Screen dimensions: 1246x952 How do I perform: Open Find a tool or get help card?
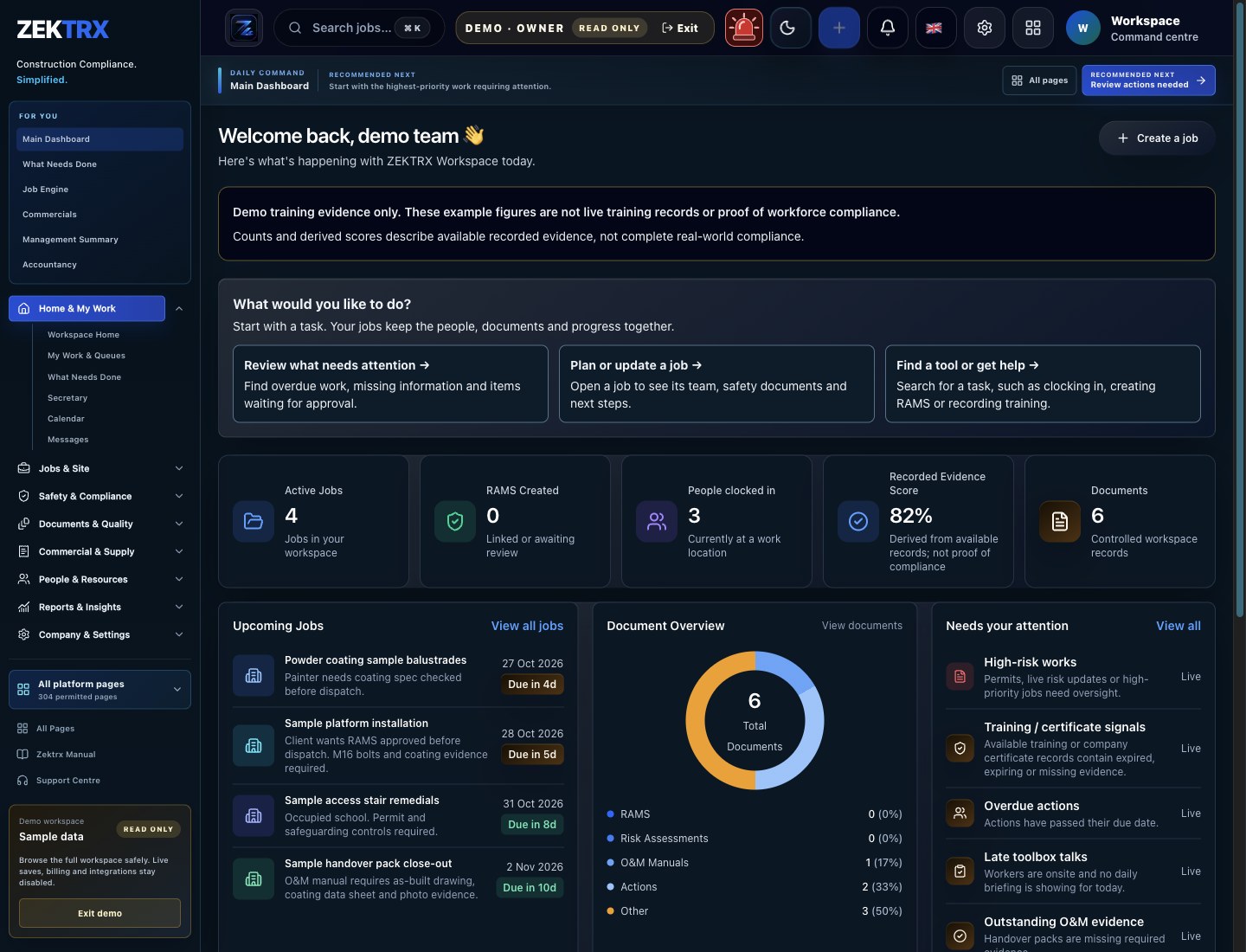1043,383
